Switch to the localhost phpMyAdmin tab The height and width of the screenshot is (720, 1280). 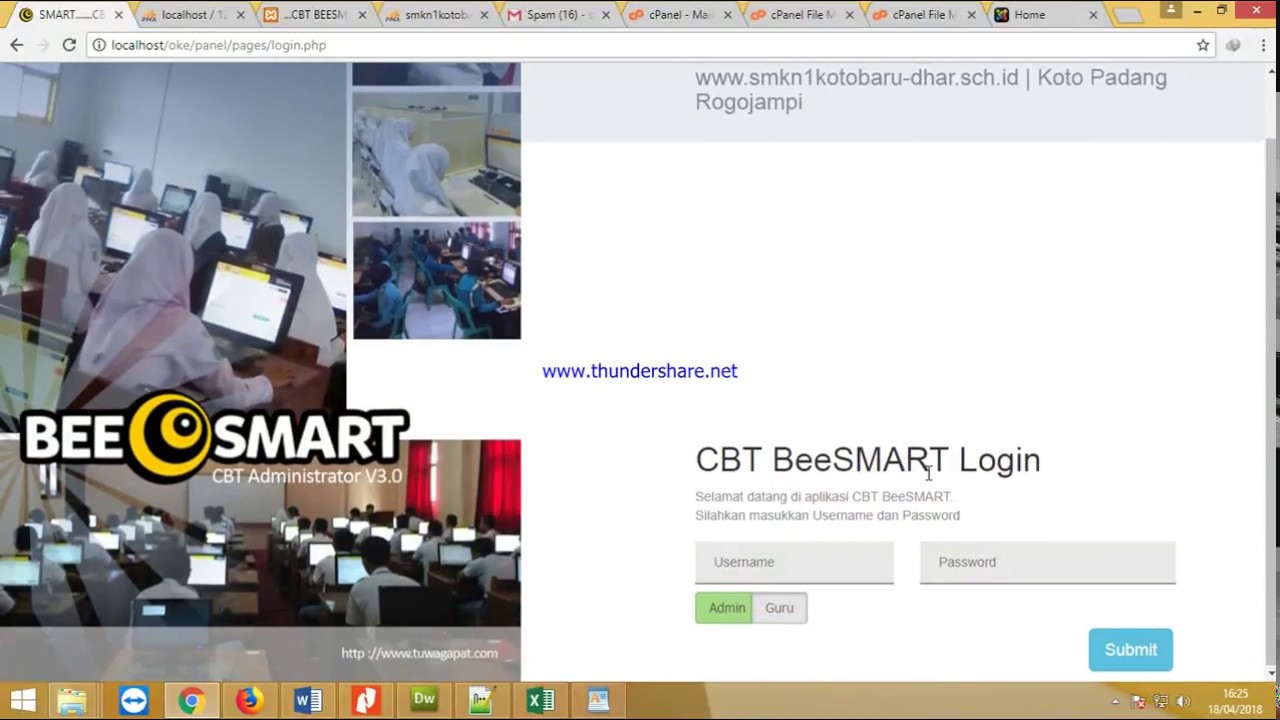coord(192,15)
